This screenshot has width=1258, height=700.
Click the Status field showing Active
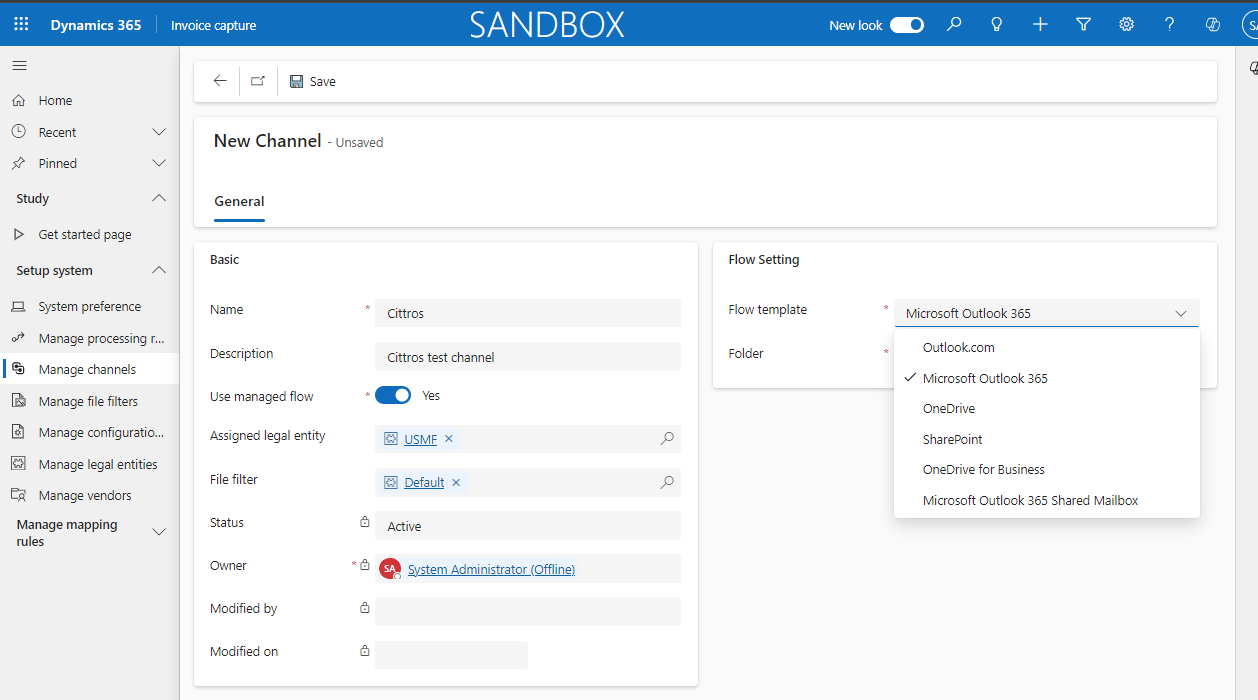point(528,526)
